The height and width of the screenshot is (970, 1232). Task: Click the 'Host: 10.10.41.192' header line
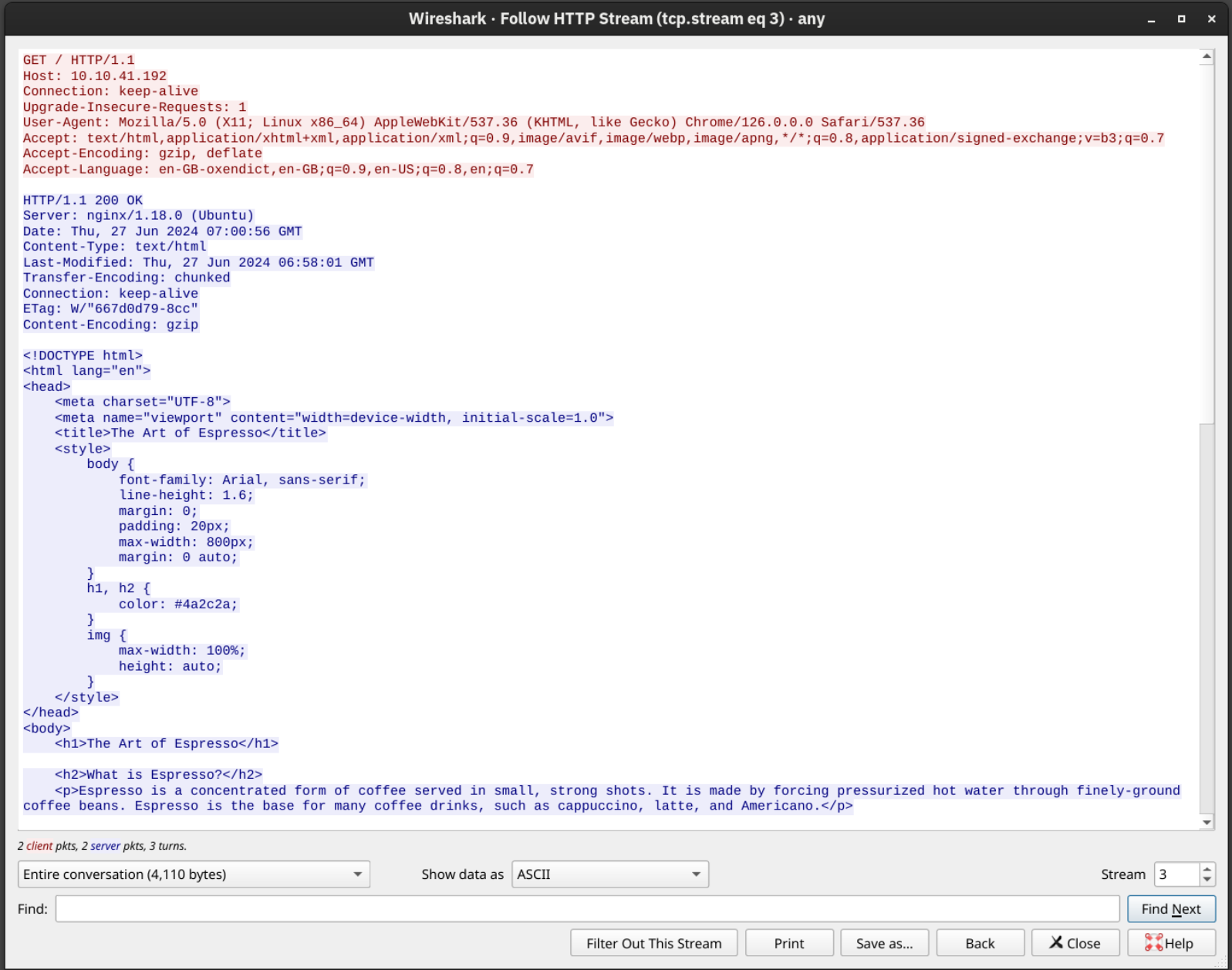95,76
